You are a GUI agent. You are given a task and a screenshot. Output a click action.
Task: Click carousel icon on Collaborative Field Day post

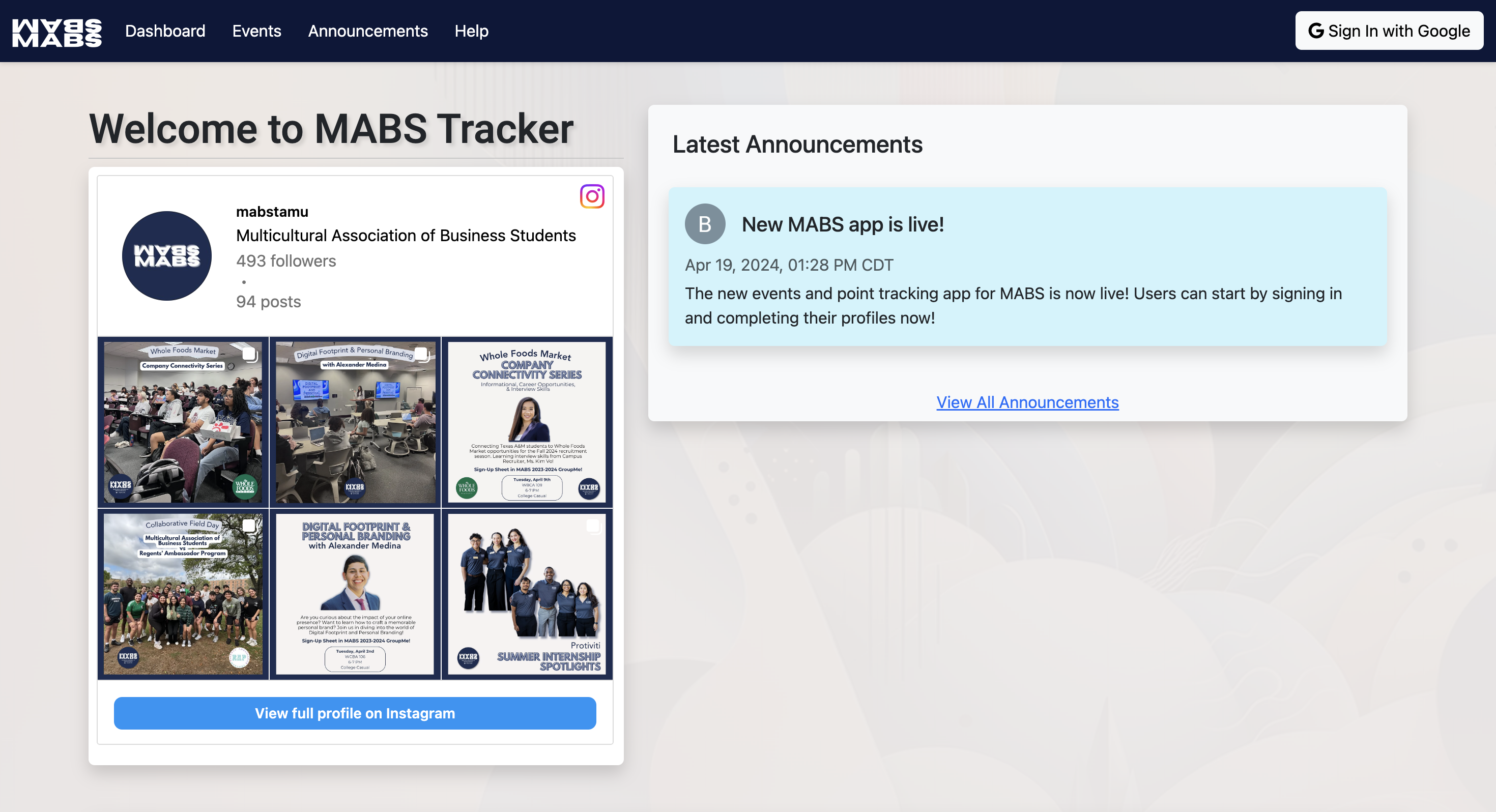249,526
